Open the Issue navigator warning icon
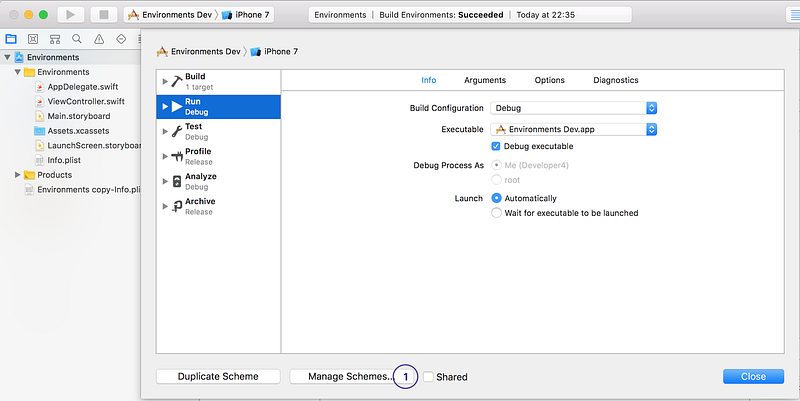Screen dimensions: 800x401 click(99, 39)
